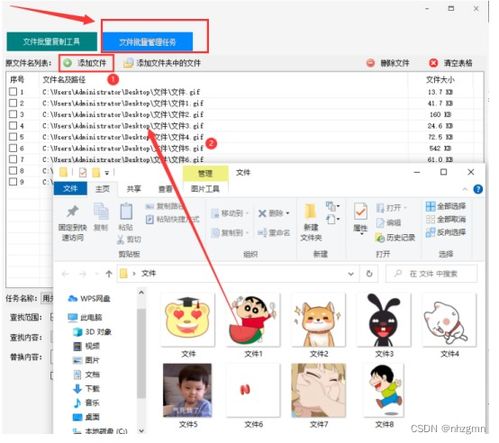This screenshot has height=443, width=499.
Task: Check the checkbox for row 7
Action: [13, 159]
